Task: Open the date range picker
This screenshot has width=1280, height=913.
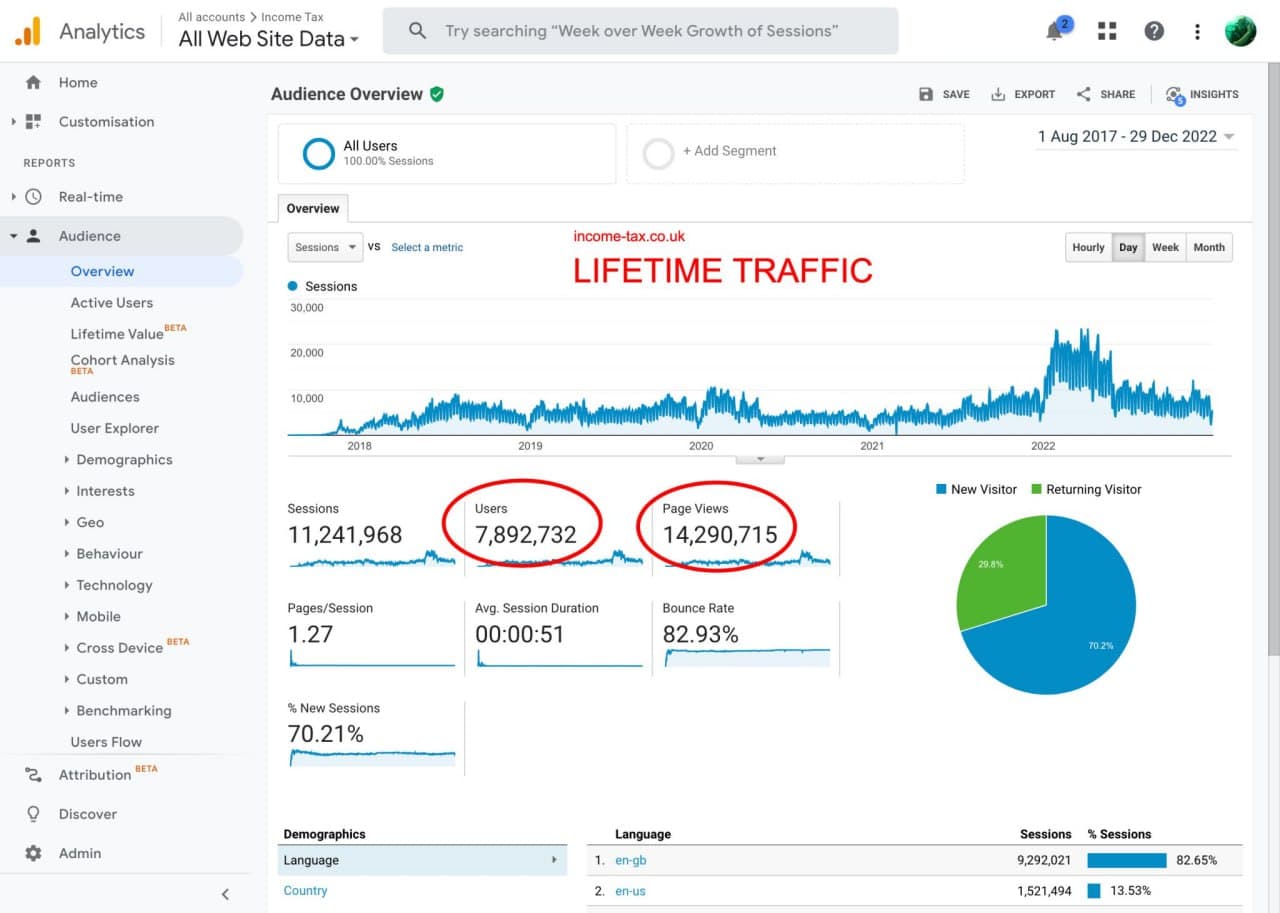Action: [1136, 137]
